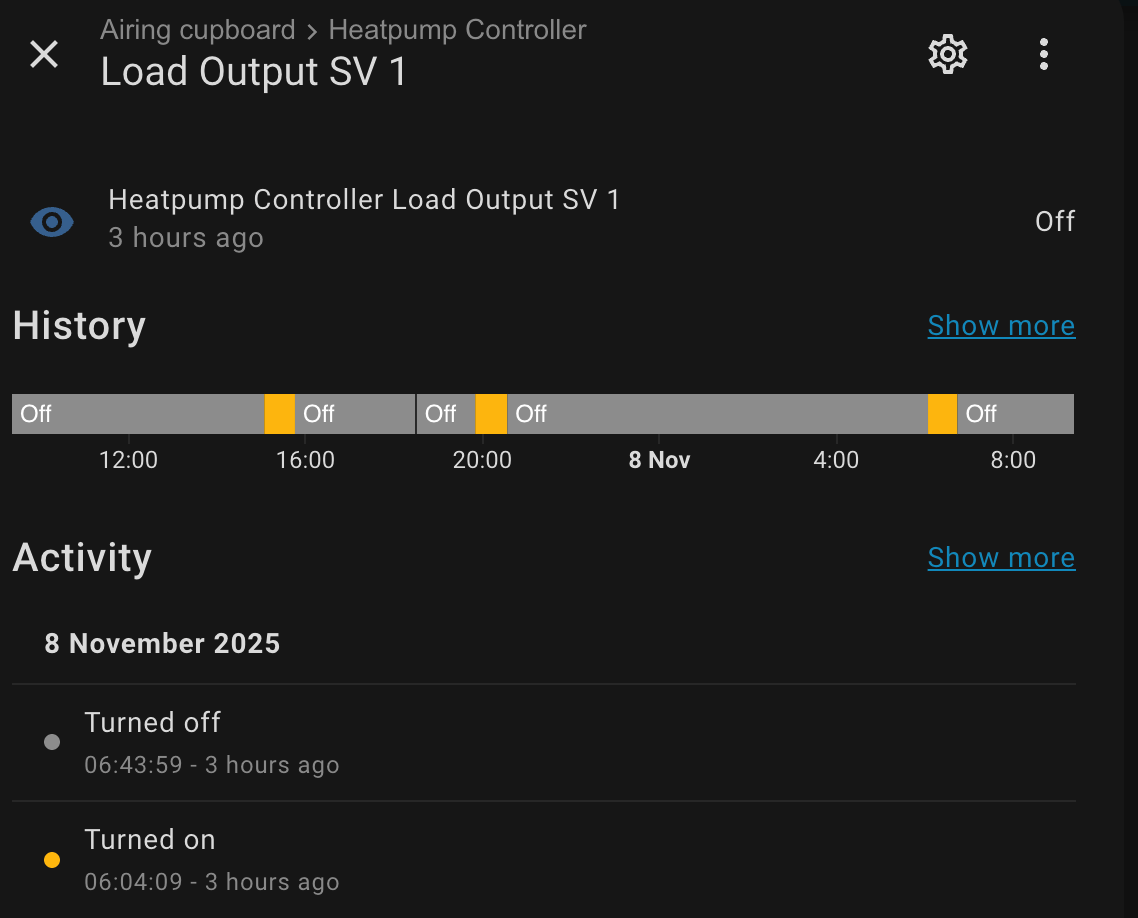Image resolution: width=1138 pixels, height=918 pixels.
Task: Click the Heatpump Controller breadcrumb
Action: tap(457, 30)
